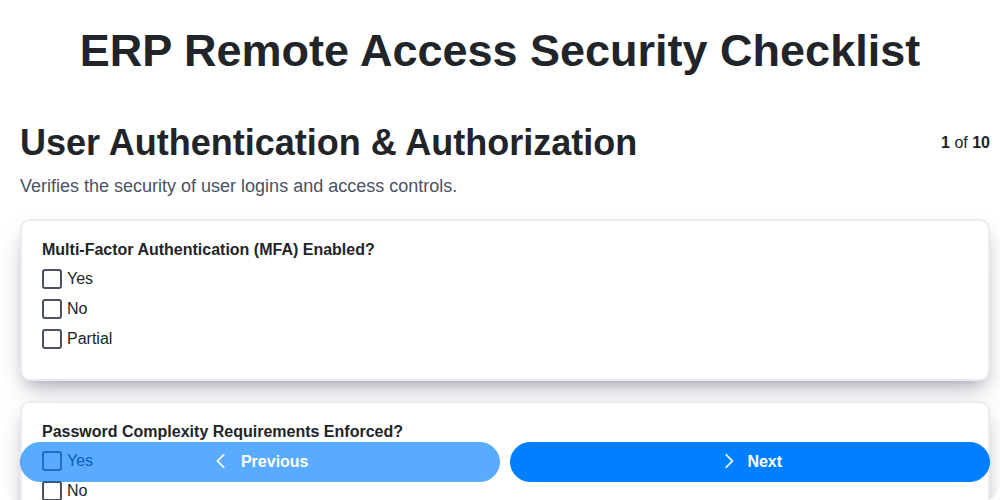The height and width of the screenshot is (500, 1000).
Task: Mark the Partial checkbox for MFA
Action: coord(52,339)
